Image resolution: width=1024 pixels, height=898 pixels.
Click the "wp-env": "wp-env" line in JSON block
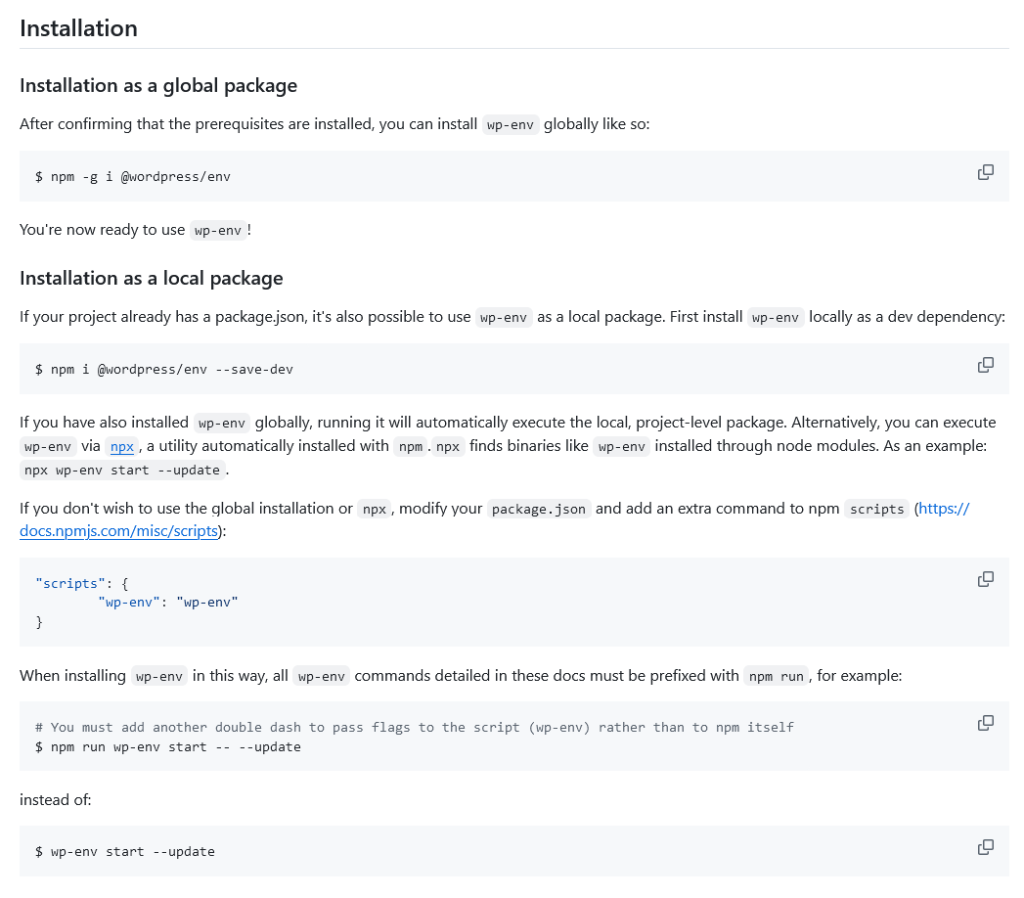point(168,602)
